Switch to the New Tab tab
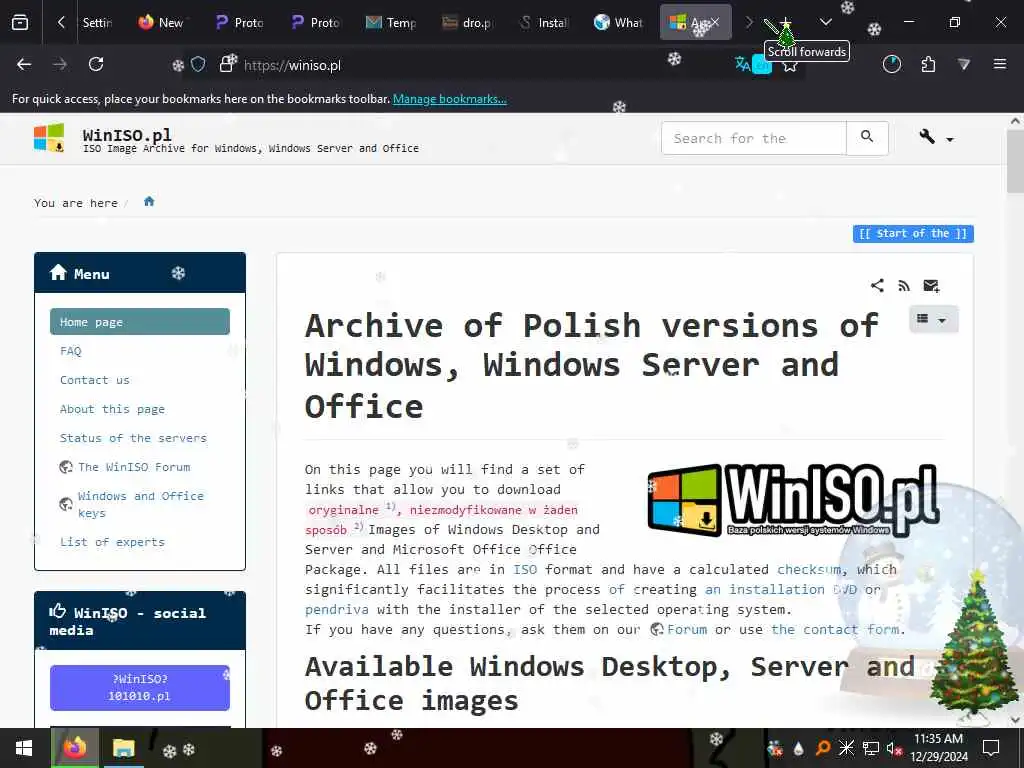 [160, 23]
